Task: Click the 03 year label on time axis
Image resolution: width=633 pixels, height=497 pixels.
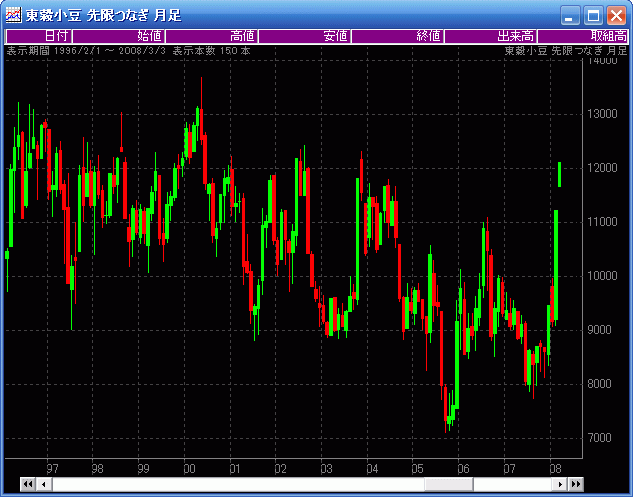Action: click(x=326, y=469)
